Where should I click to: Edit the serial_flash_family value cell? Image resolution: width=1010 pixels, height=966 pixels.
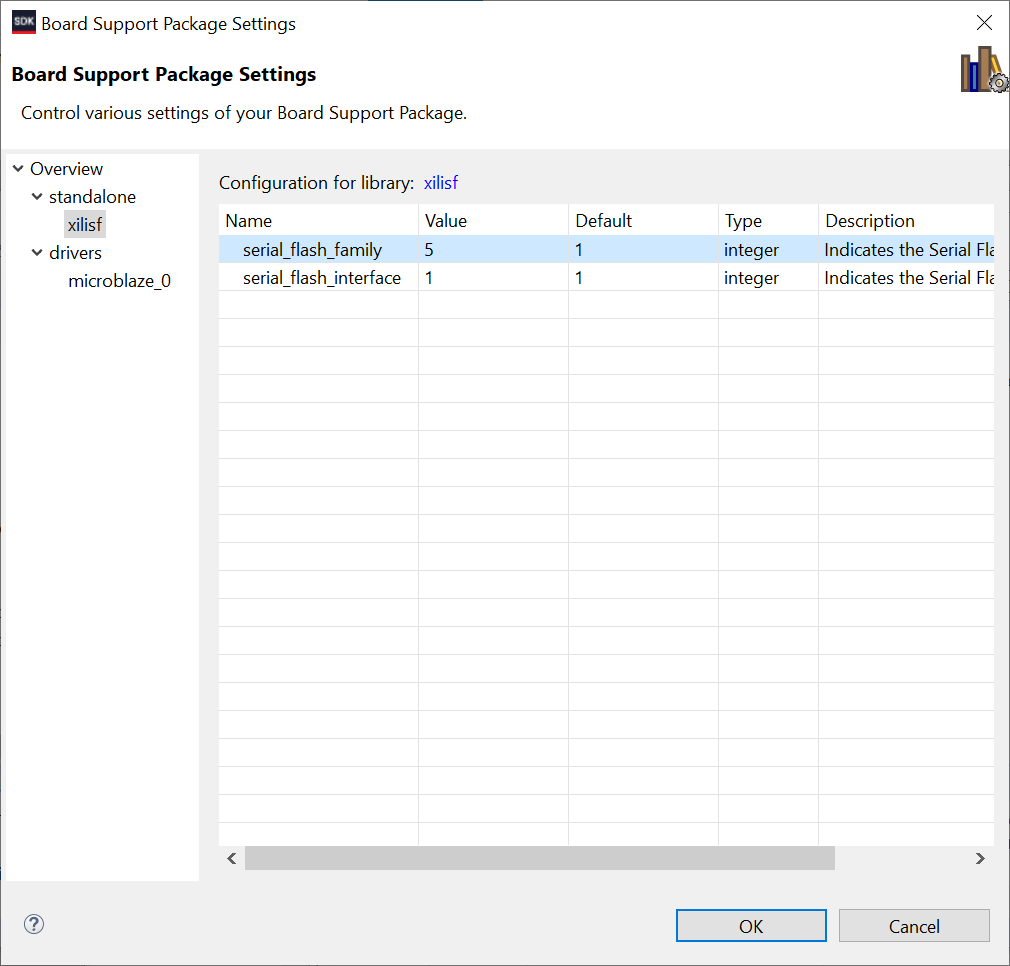pos(493,249)
